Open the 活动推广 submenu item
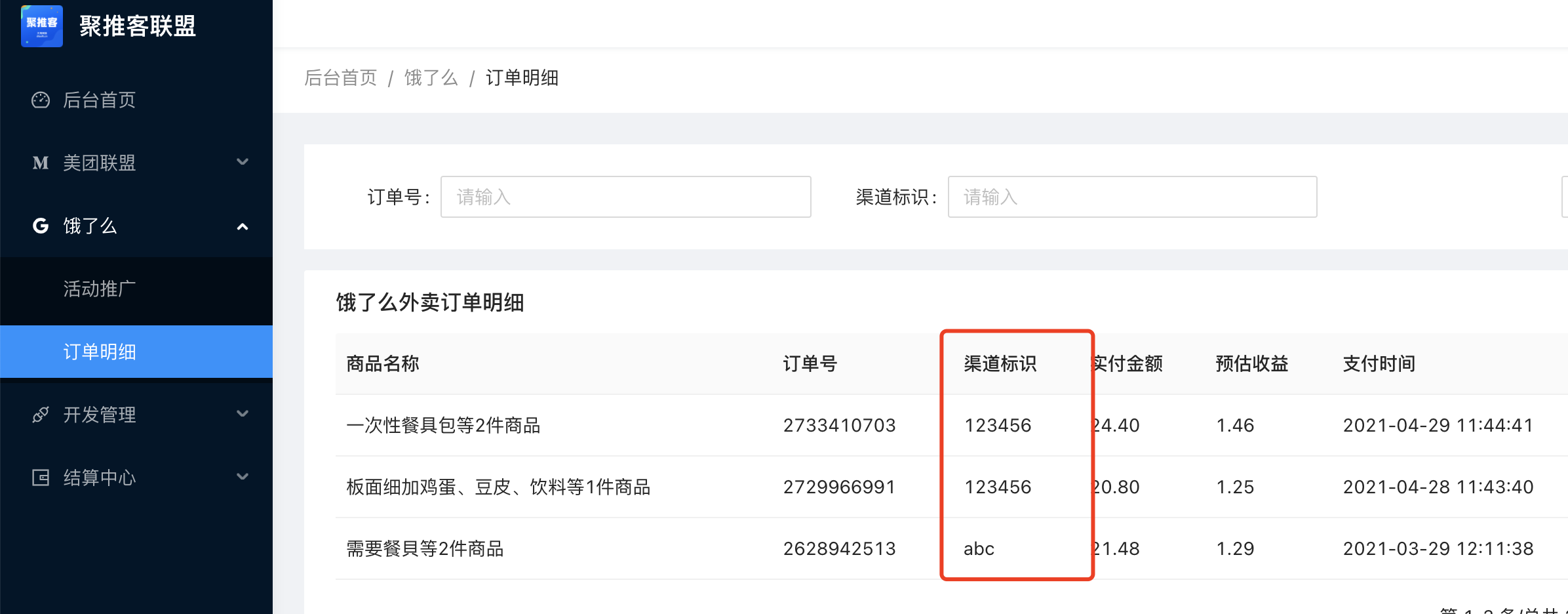The image size is (1568, 614). pos(100,289)
